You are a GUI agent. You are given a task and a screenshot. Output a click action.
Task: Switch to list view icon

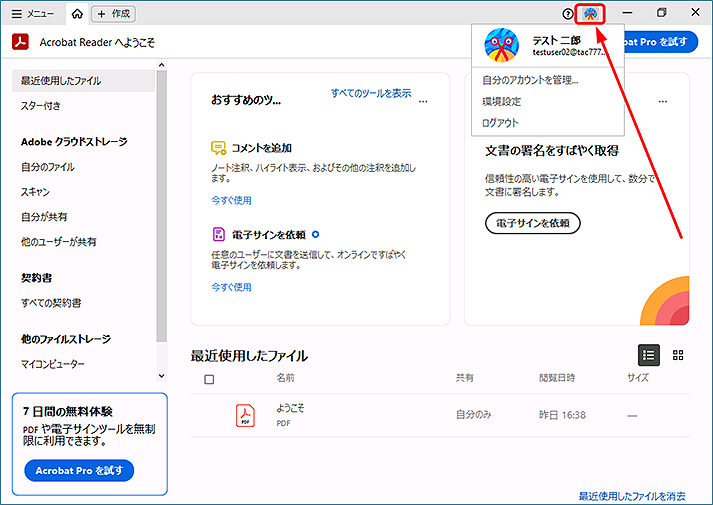click(649, 355)
